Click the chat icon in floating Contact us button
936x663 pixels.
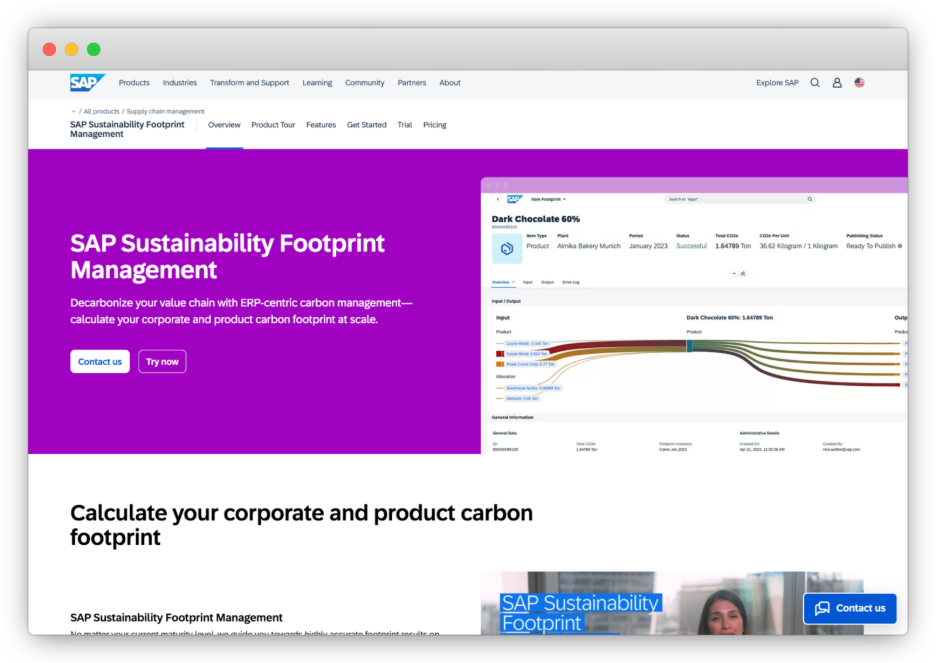tap(823, 608)
